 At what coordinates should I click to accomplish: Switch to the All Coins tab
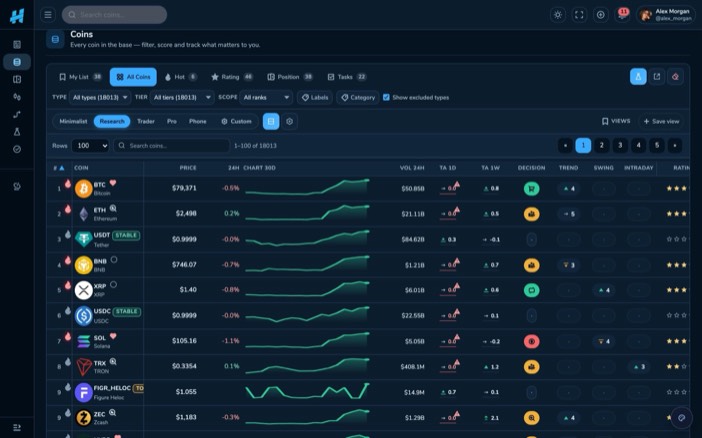pyautogui.click(x=133, y=77)
